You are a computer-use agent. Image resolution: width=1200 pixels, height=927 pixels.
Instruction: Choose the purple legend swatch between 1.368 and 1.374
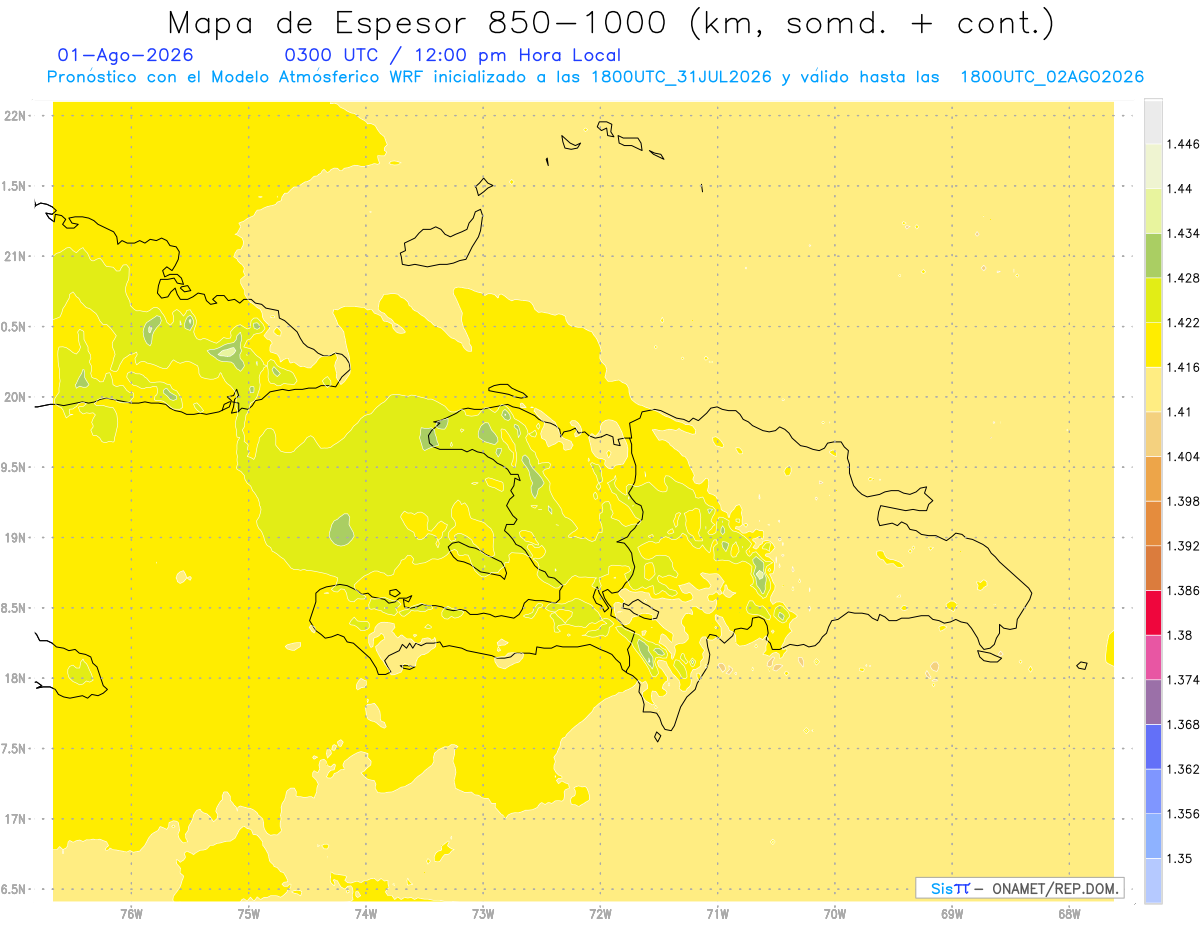pyautogui.click(x=1153, y=702)
